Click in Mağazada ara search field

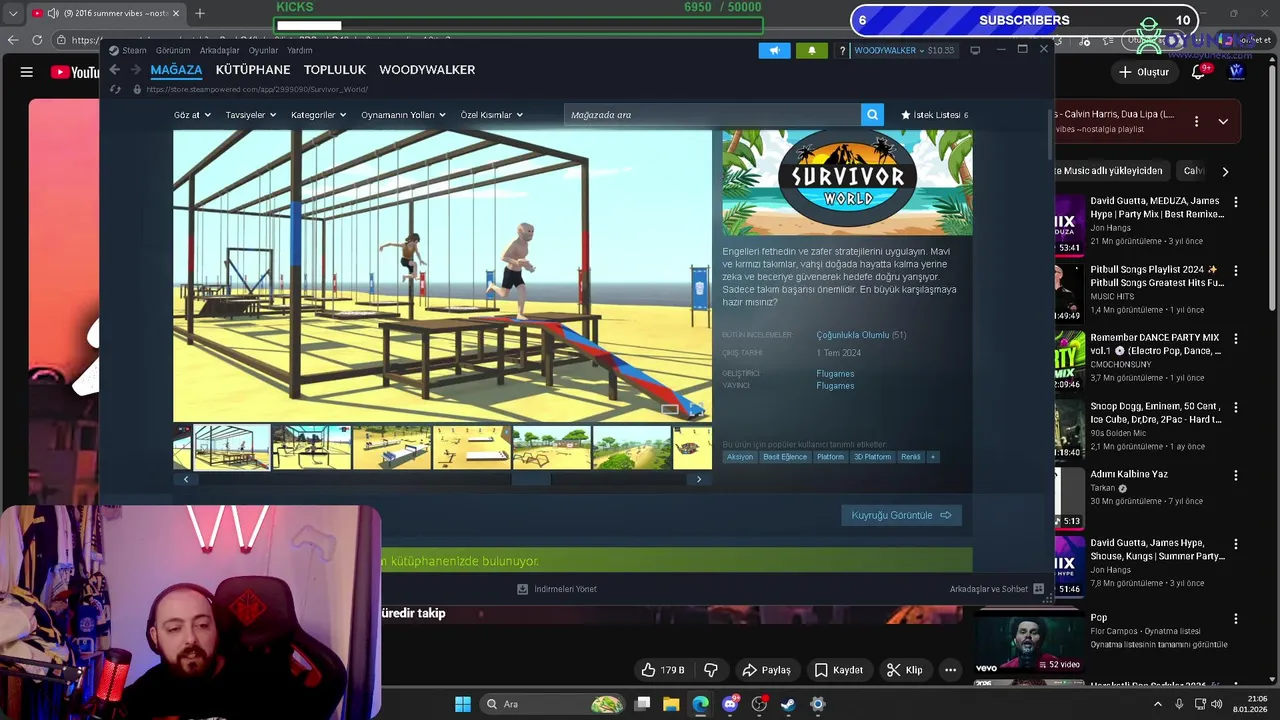coord(712,115)
